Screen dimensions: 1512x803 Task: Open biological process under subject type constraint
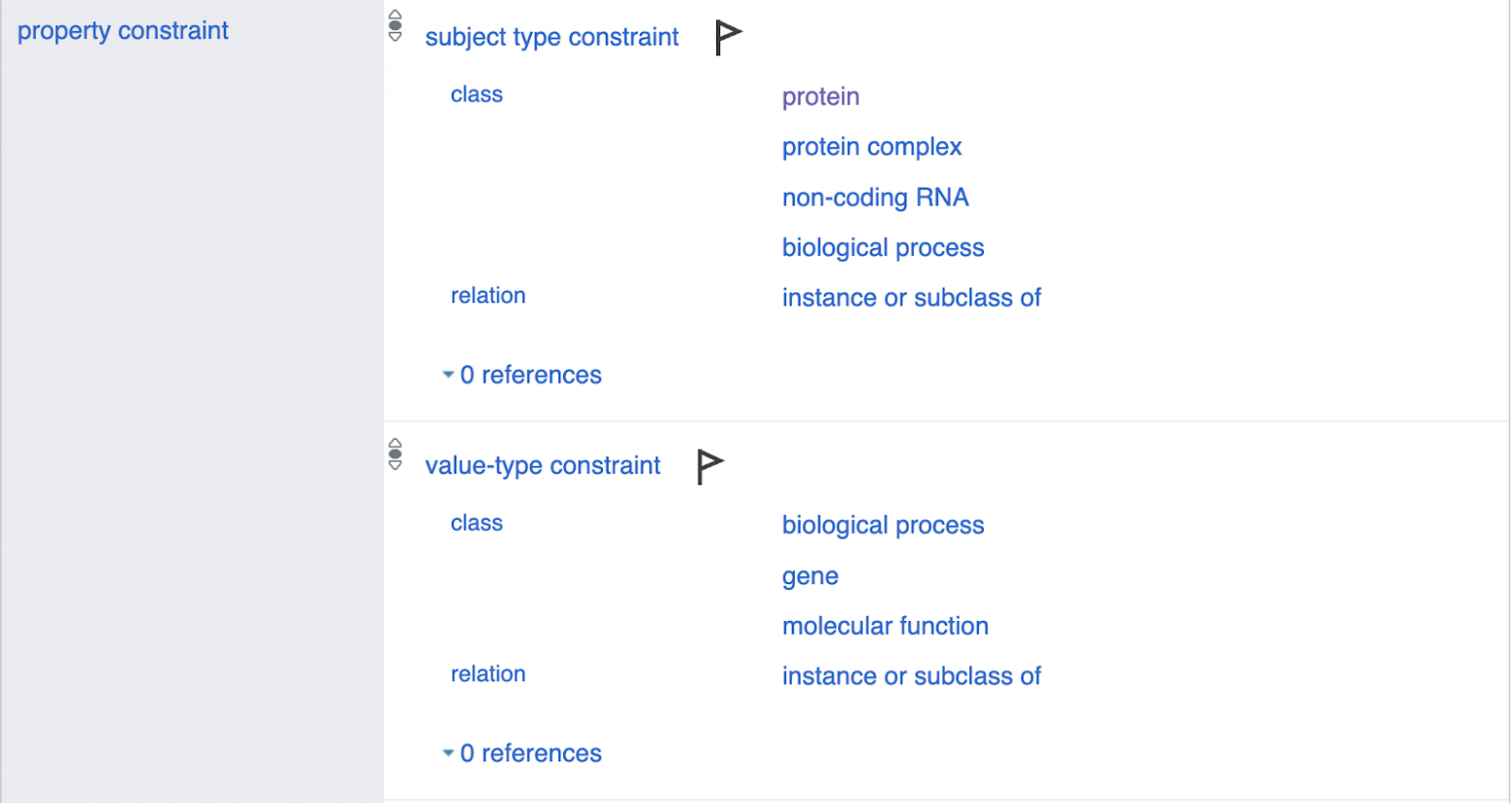[x=883, y=248]
